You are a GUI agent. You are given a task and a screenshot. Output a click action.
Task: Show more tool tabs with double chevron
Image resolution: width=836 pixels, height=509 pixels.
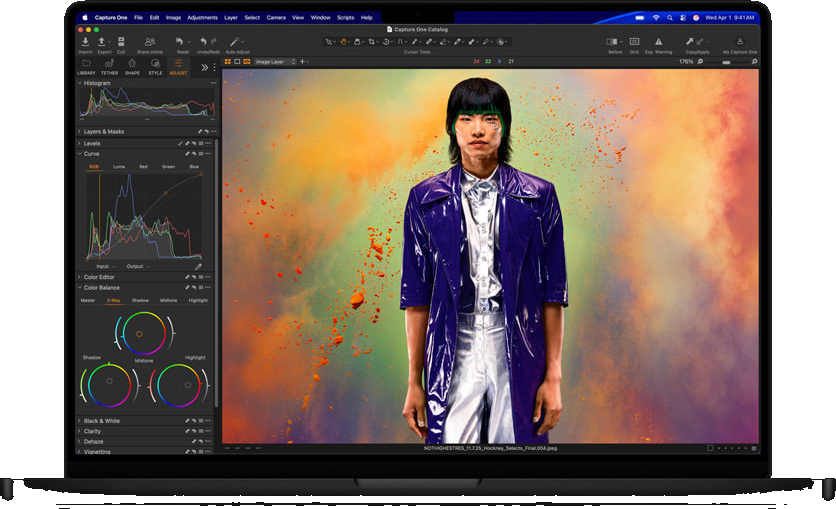coord(204,68)
